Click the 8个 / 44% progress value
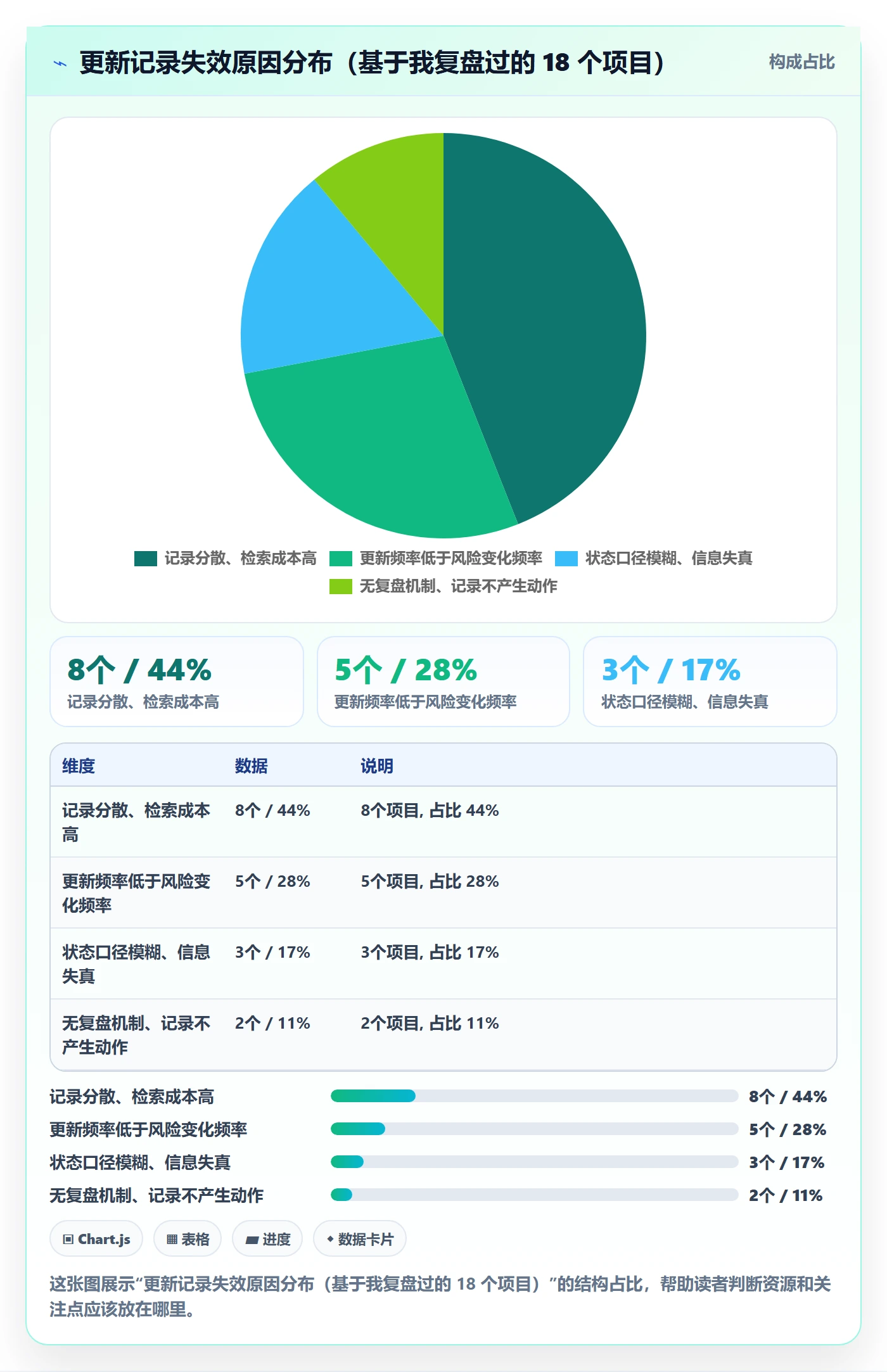 pyautogui.click(x=788, y=1096)
